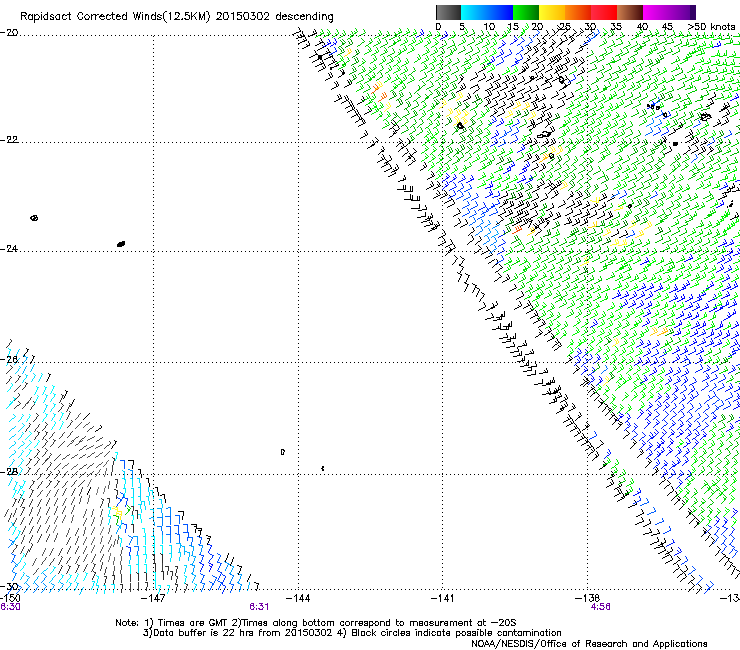Click the longitude label '-147' on the bottom axis
The image size is (740, 650).
pos(153,598)
